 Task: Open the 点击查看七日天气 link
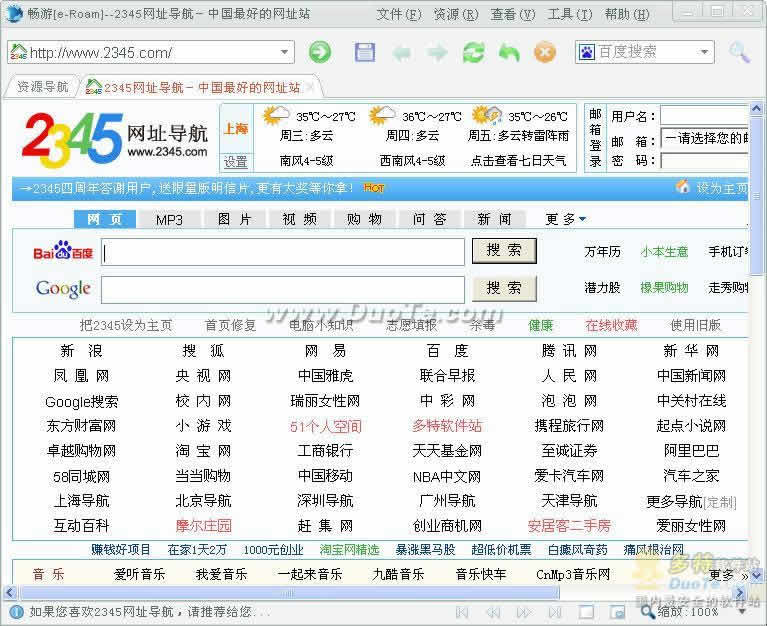tap(518, 160)
